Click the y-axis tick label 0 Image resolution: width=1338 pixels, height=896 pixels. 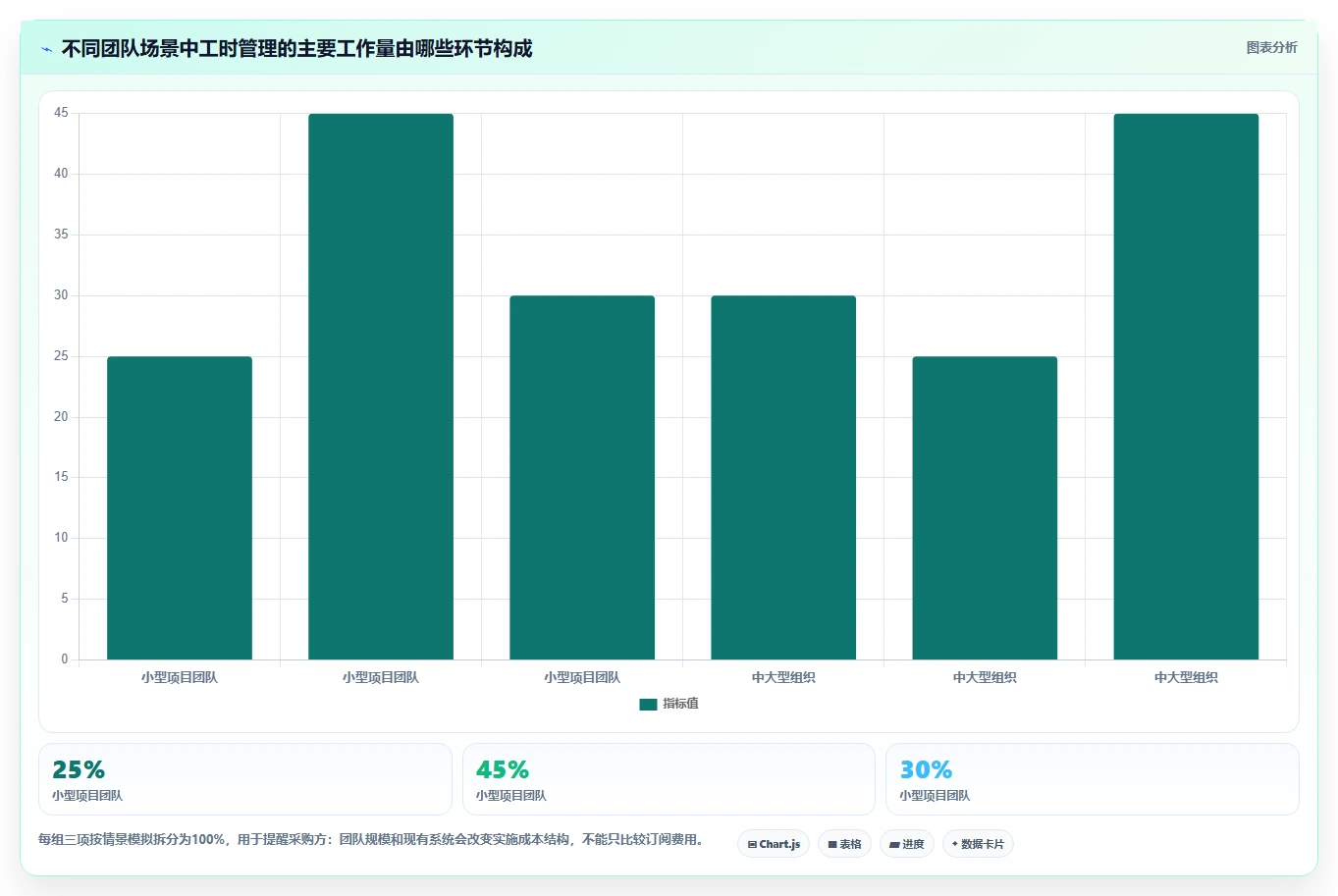(65, 659)
